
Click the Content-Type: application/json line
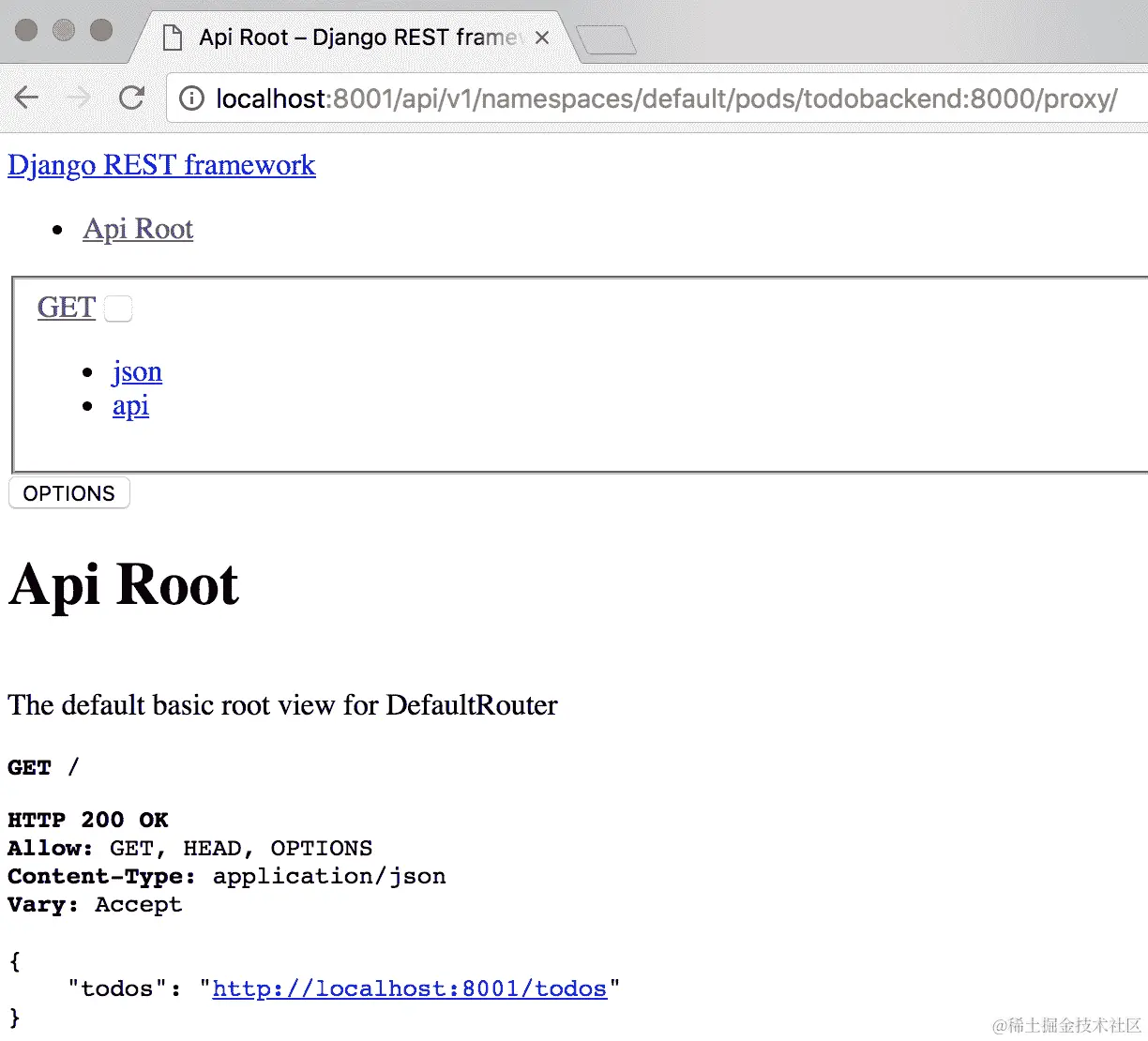coord(227,876)
